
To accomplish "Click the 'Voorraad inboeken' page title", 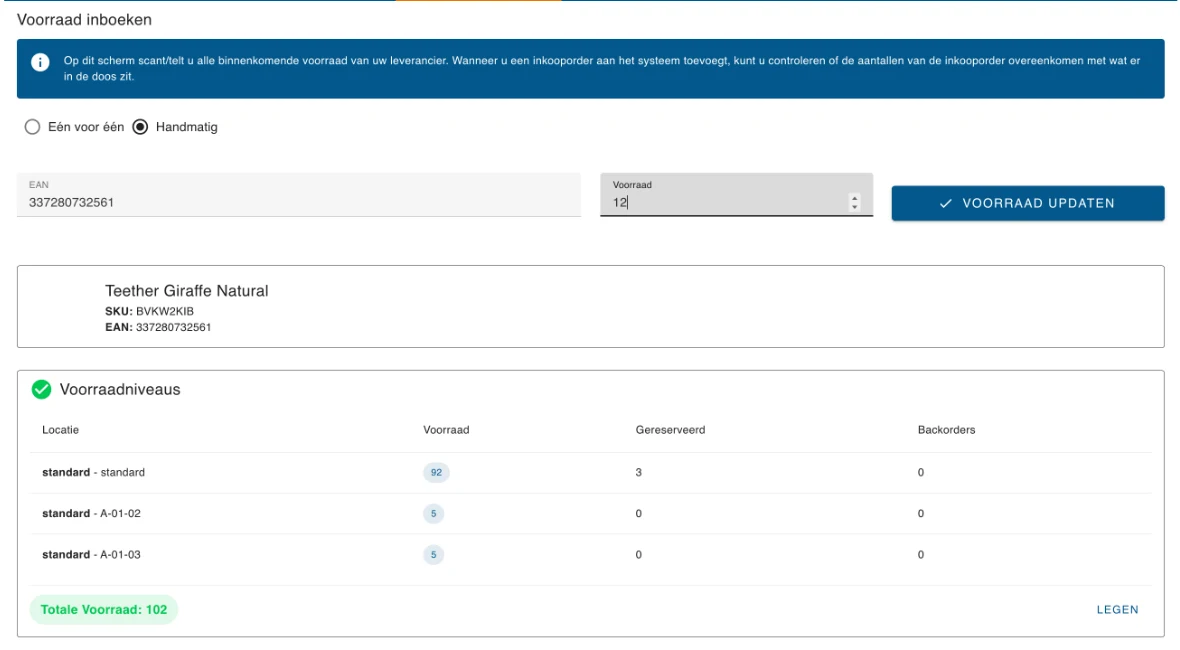I will [x=84, y=20].
